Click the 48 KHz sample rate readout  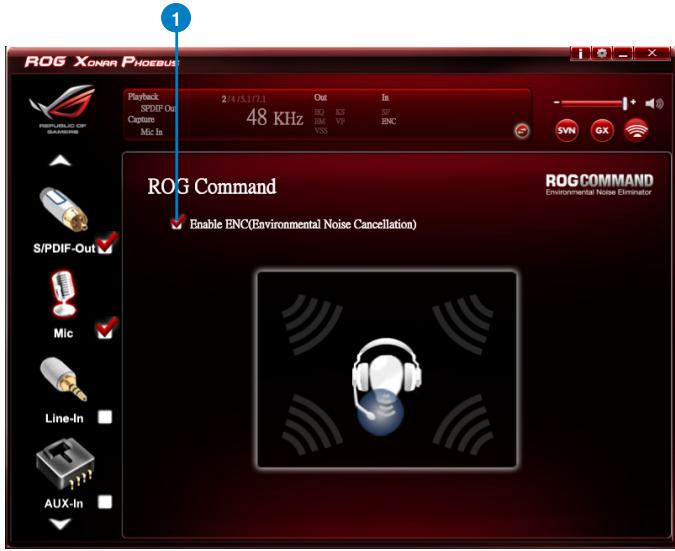275,117
